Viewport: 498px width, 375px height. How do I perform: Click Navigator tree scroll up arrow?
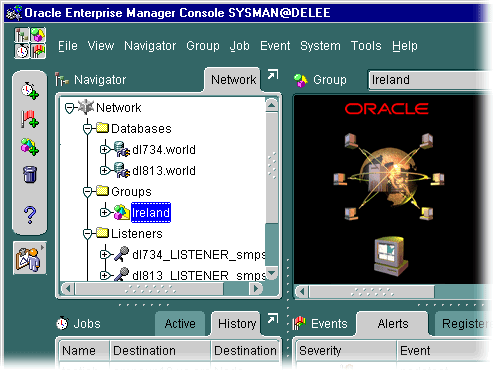[x=272, y=105]
